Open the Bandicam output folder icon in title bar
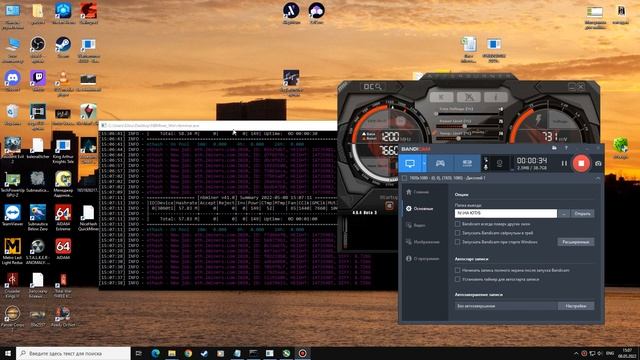The height and width of the screenshot is (360, 640). [554, 148]
